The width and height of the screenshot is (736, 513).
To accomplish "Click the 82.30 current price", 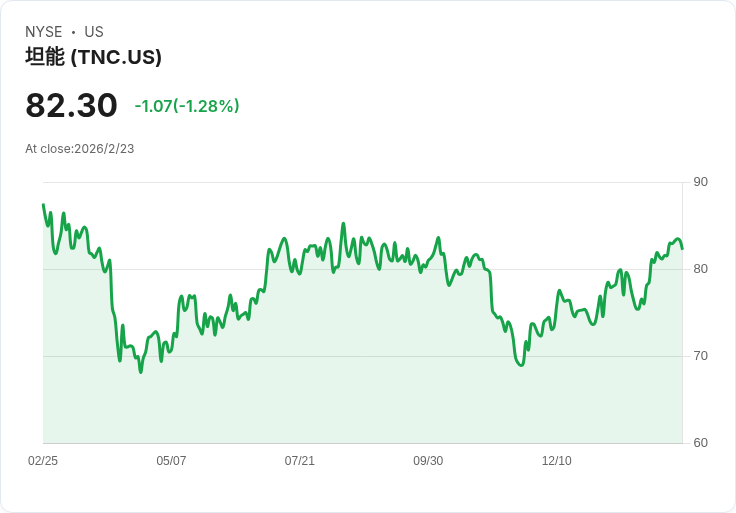I will point(71,105).
